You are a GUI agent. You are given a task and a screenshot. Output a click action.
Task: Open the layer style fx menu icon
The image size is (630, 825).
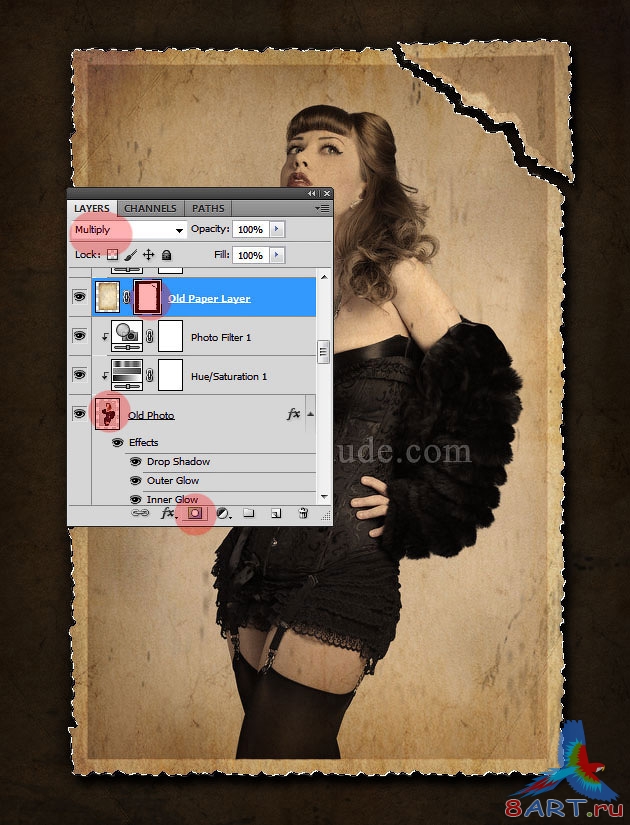[x=167, y=513]
